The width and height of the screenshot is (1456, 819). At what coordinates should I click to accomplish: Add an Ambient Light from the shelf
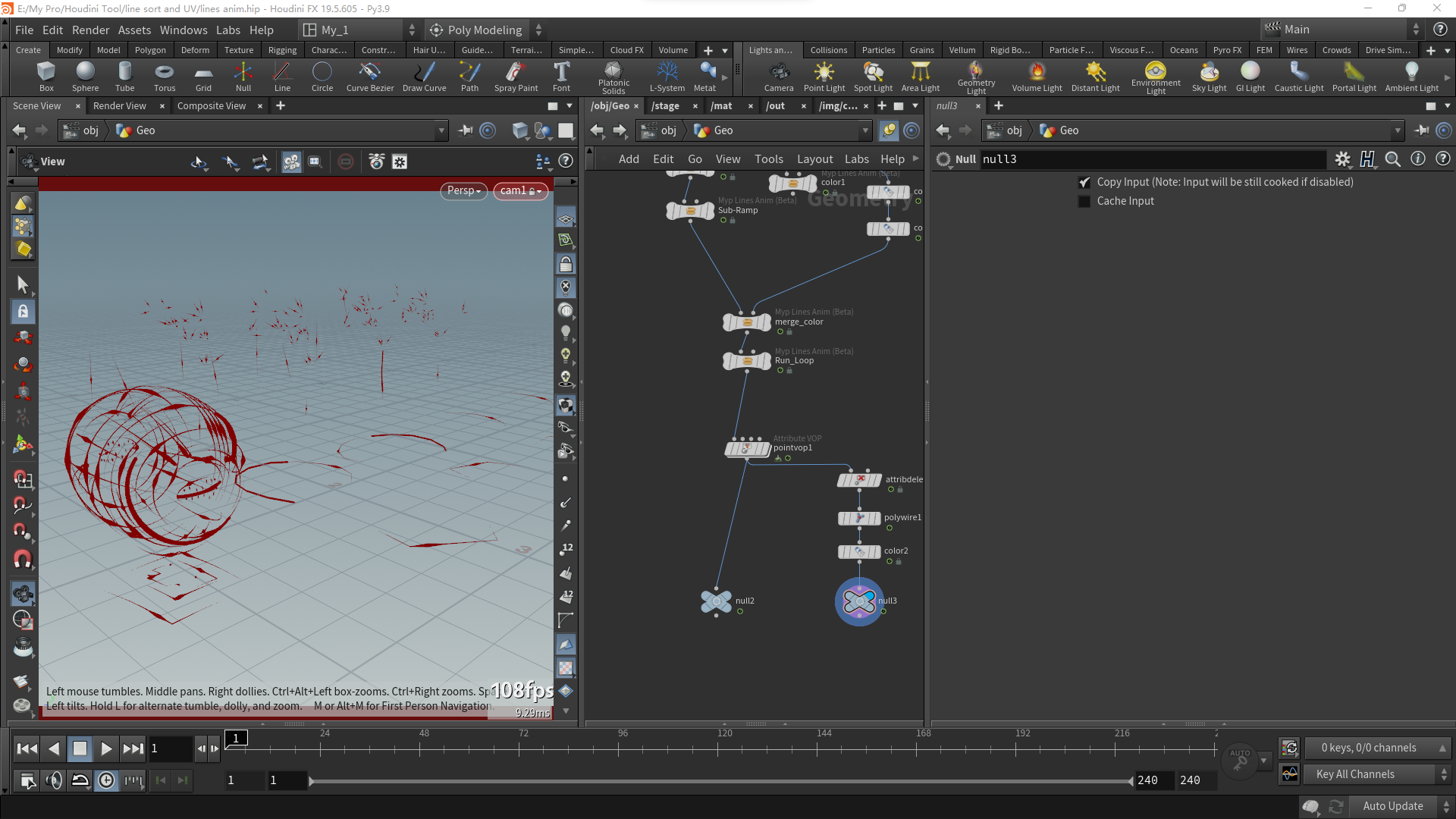pyautogui.click(x=1411, y=77)
